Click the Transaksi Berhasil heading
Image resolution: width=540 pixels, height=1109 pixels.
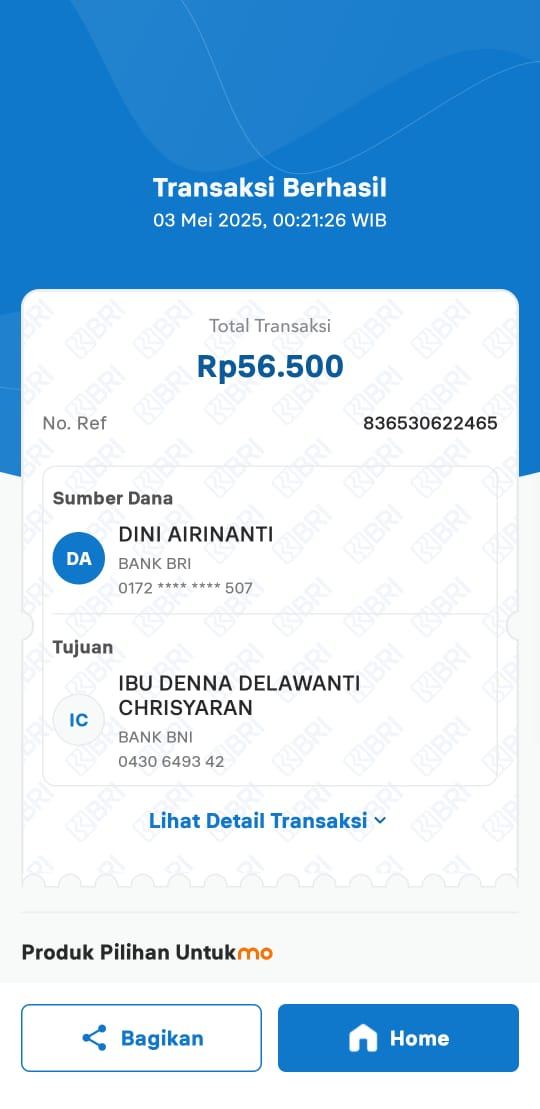point(270,188)
